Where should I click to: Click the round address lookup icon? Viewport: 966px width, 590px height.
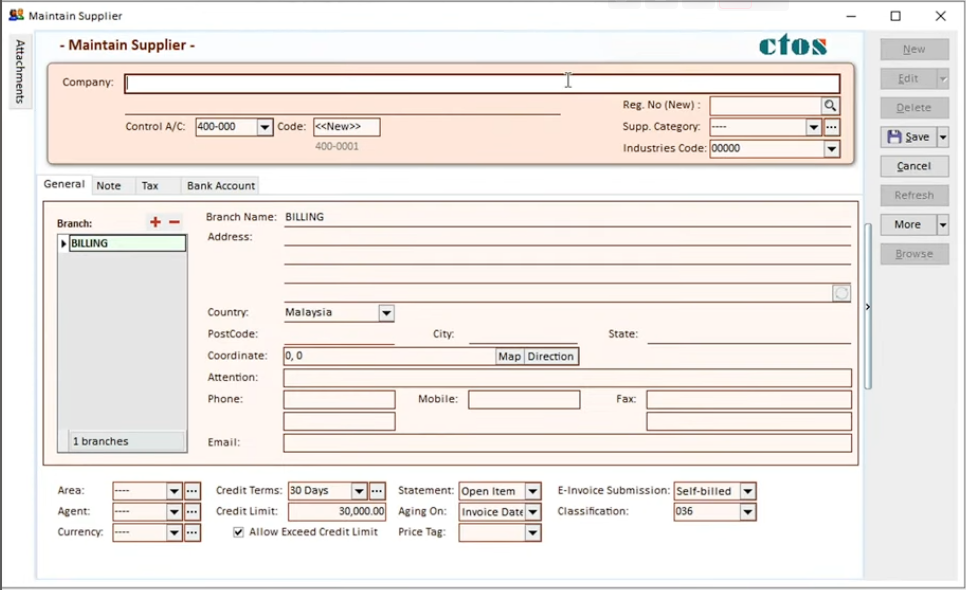tap(842, 293)
